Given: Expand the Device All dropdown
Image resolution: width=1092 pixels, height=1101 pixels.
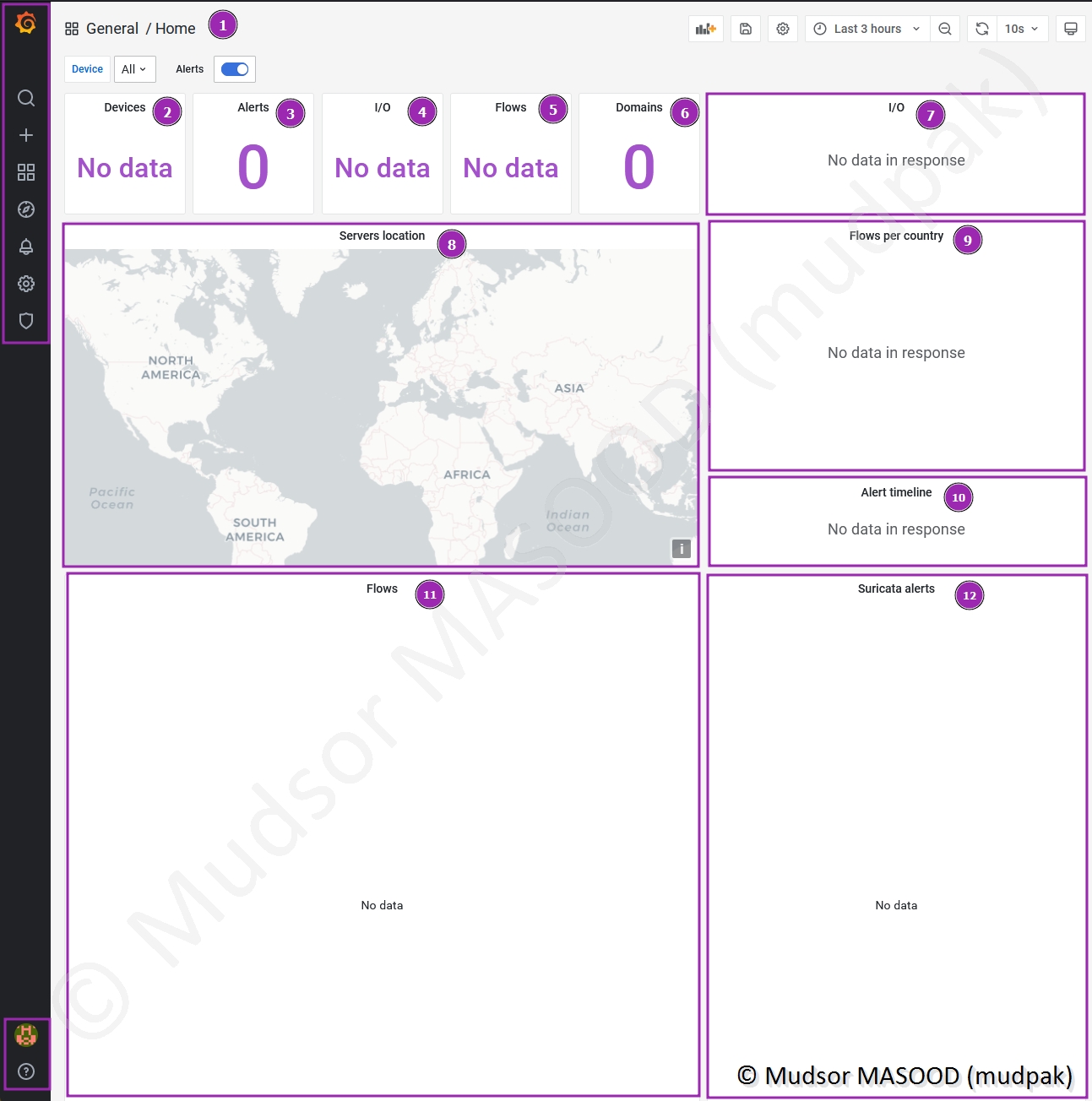Looking at the screenshot, I should 134,69.
